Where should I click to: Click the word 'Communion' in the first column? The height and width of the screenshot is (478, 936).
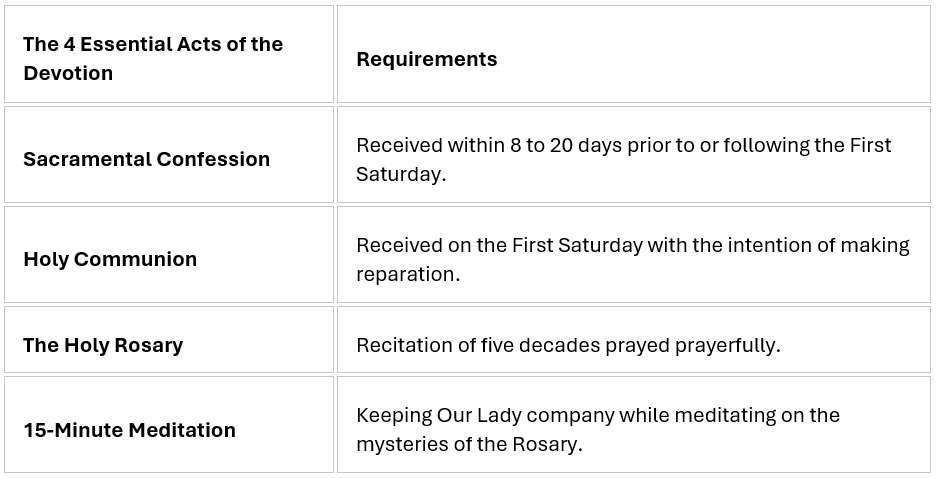coord(136,259)
